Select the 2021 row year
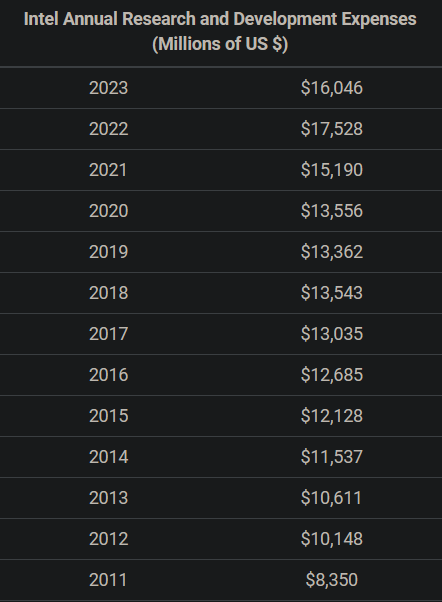Image resolution: width=442 pixels, height=602 pixels. pos(108,170)
